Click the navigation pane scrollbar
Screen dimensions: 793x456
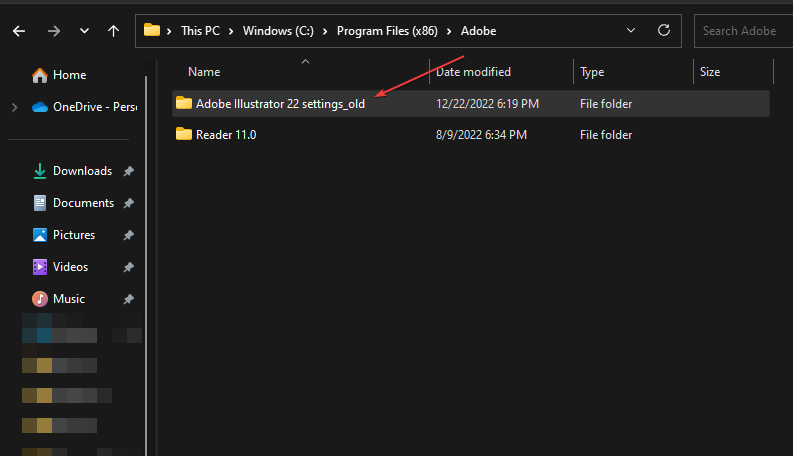click(146, 265)
